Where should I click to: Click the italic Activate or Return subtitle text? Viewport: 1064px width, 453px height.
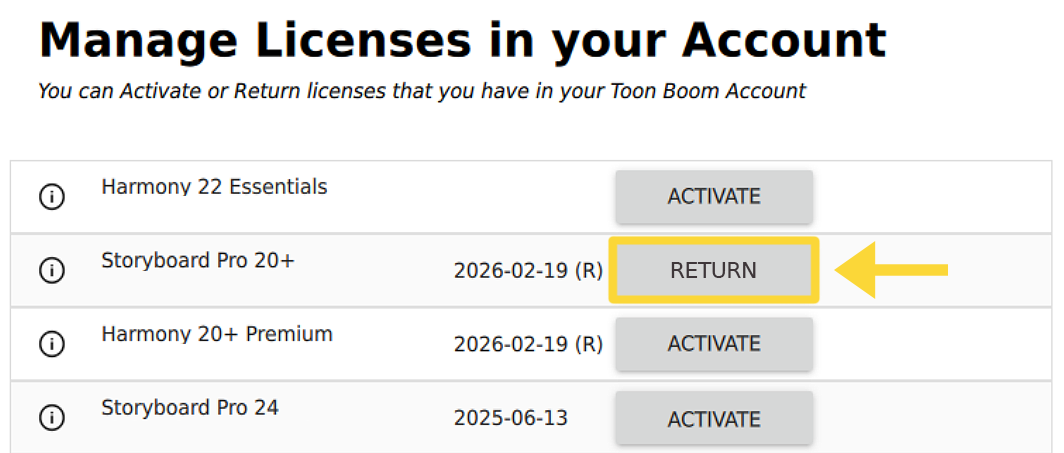[421, 91]
